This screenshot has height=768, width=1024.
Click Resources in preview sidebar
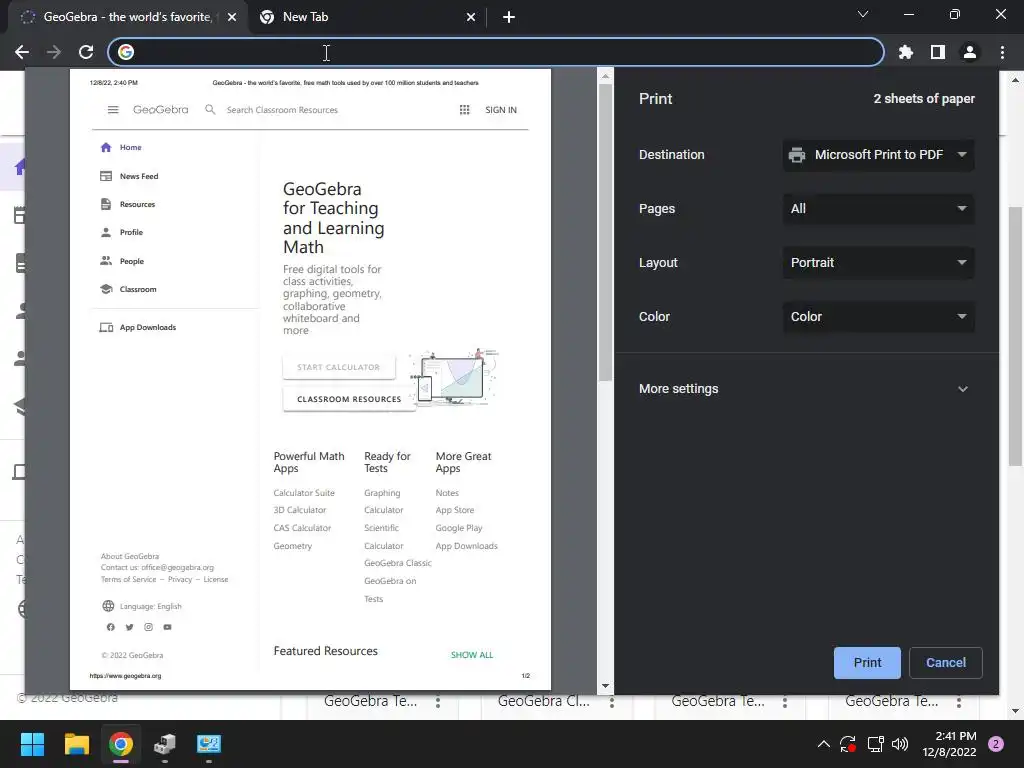click(128, 204)
